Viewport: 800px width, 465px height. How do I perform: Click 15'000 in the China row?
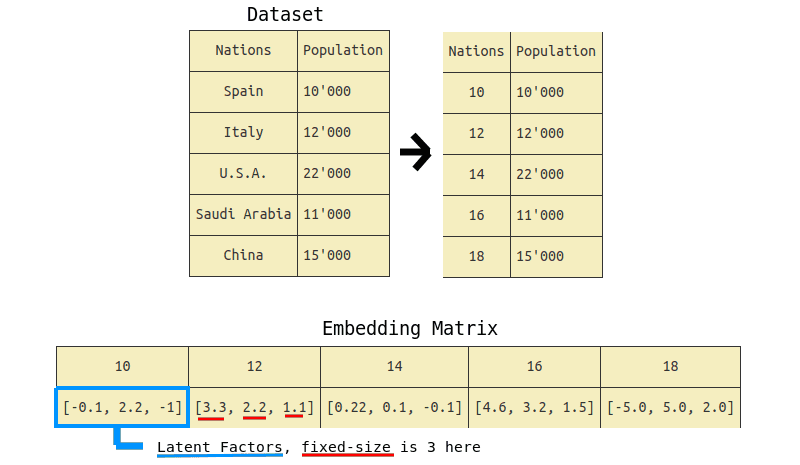pyautogui.click(x=343, y=256)
